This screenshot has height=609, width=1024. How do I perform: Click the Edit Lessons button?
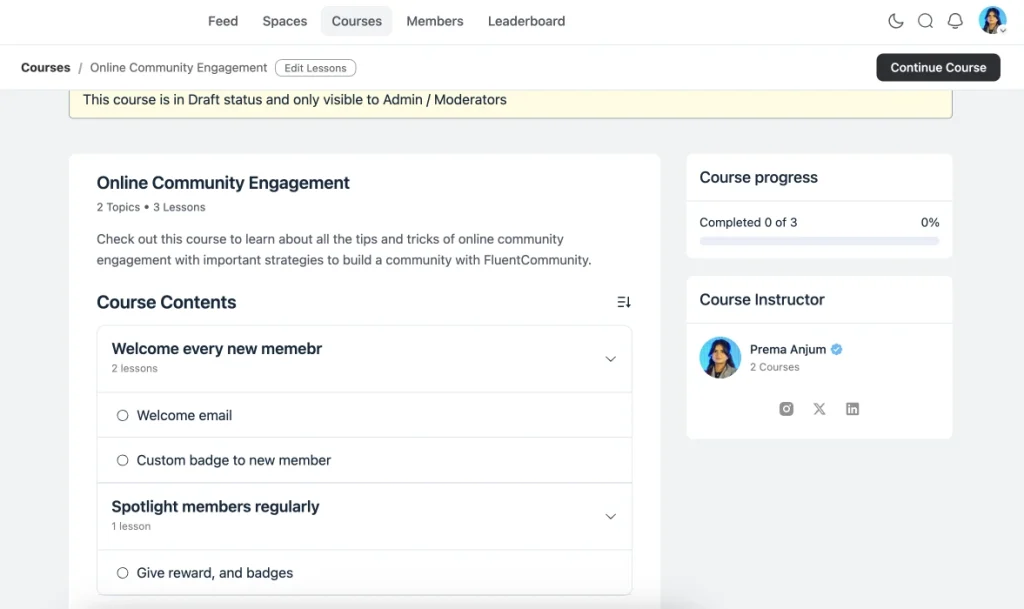point(315,68)
